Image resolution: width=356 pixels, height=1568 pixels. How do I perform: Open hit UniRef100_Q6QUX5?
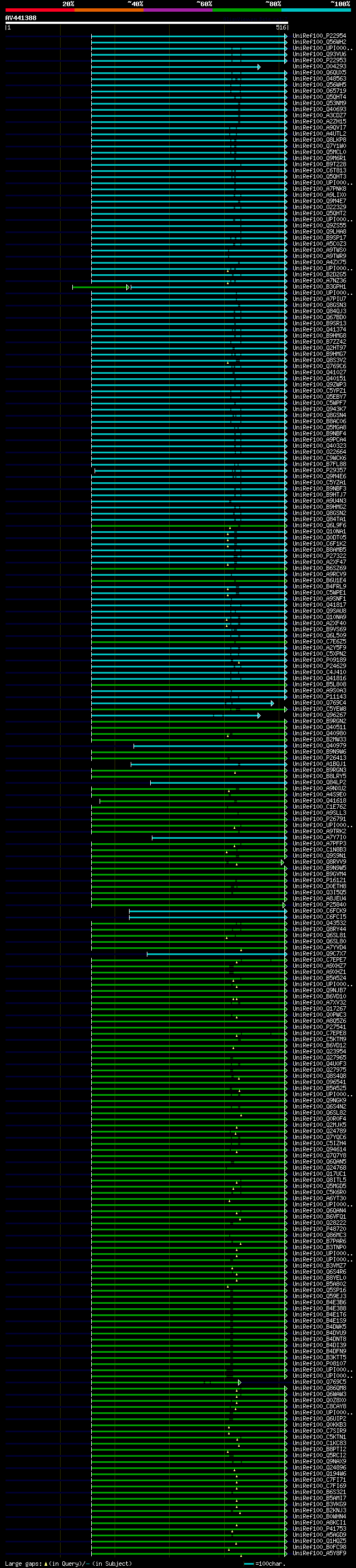pyautogui.click(x=319, y=72)
